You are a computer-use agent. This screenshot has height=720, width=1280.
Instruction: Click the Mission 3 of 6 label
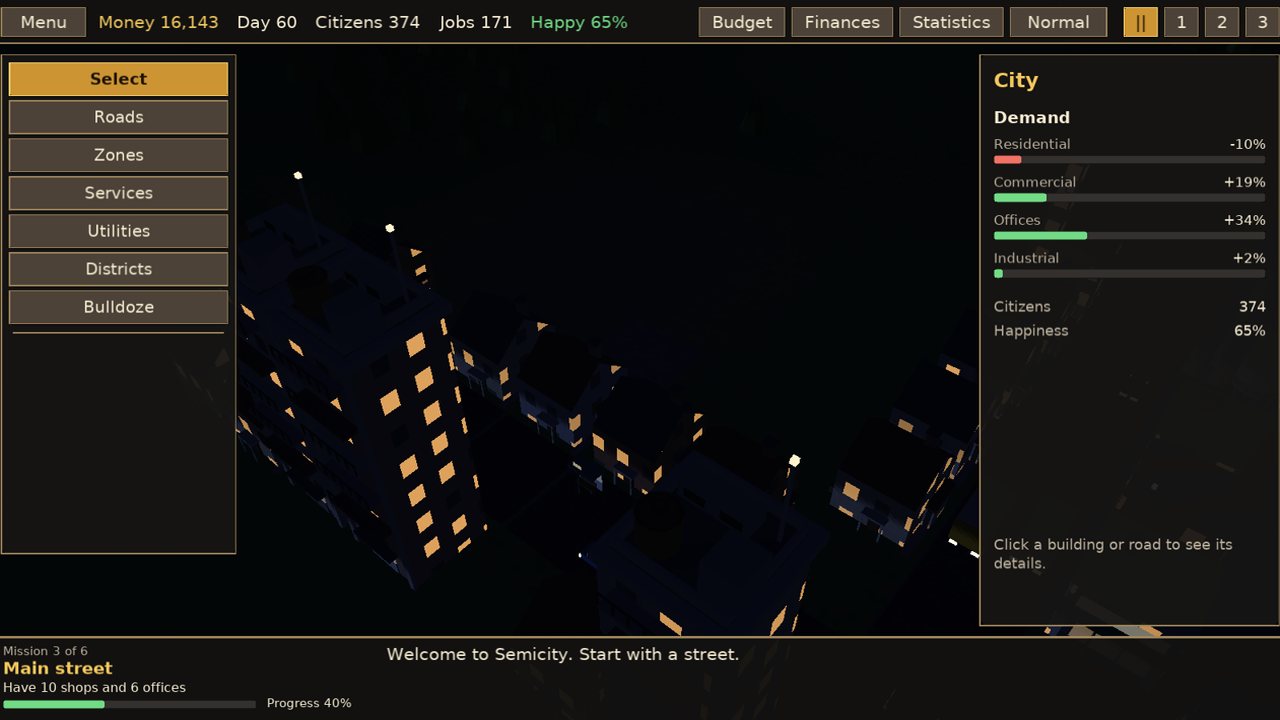pos(45,651)
